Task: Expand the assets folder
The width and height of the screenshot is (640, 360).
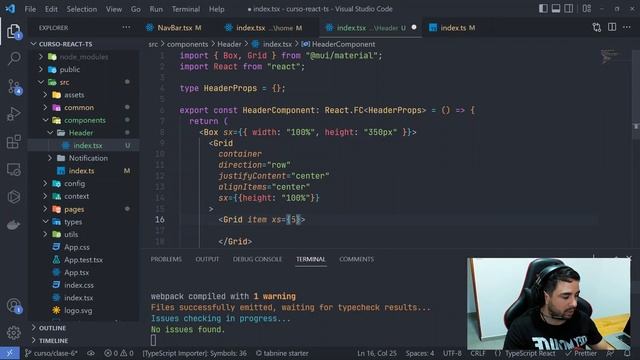Action: [45, 95]
